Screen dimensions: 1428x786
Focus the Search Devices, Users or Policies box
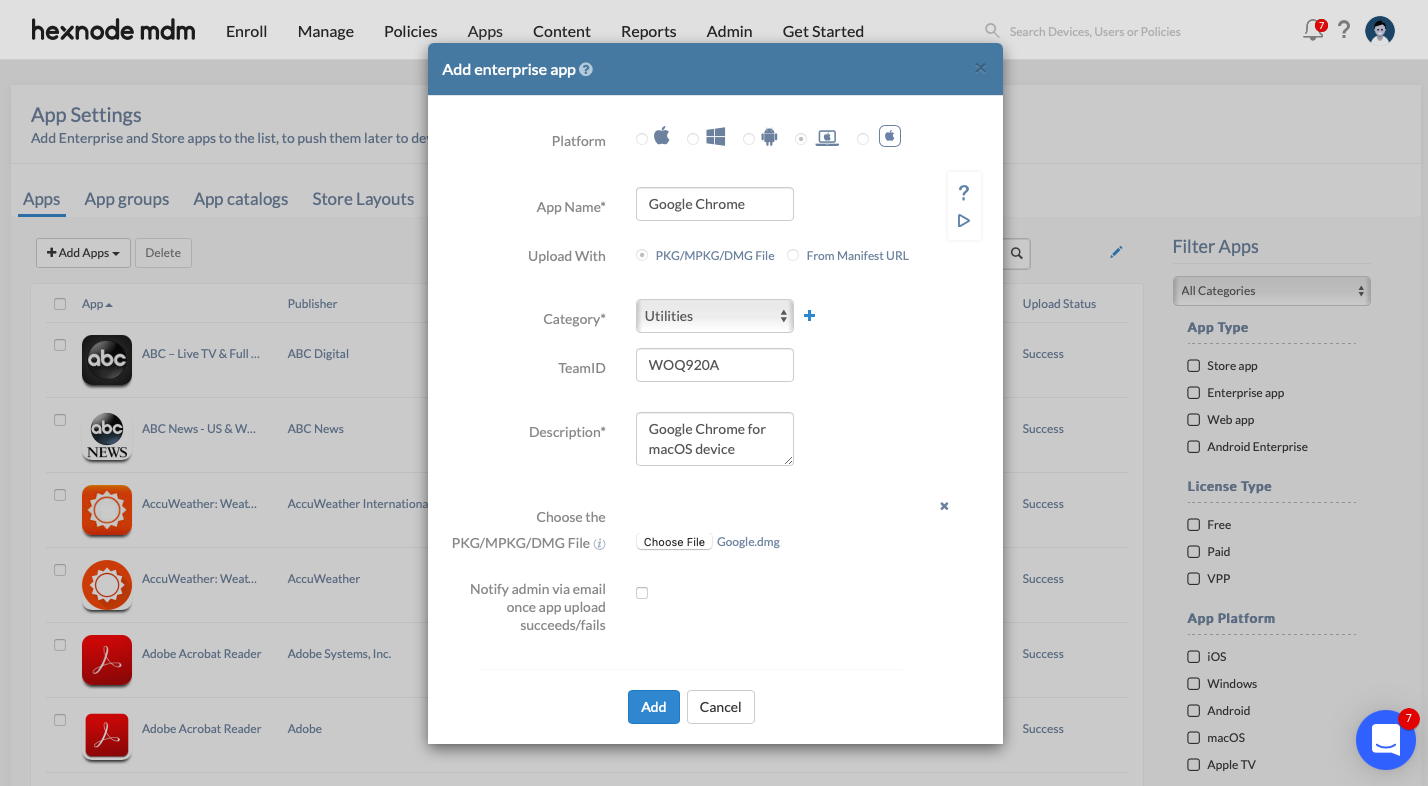(x=1095, y=31)
